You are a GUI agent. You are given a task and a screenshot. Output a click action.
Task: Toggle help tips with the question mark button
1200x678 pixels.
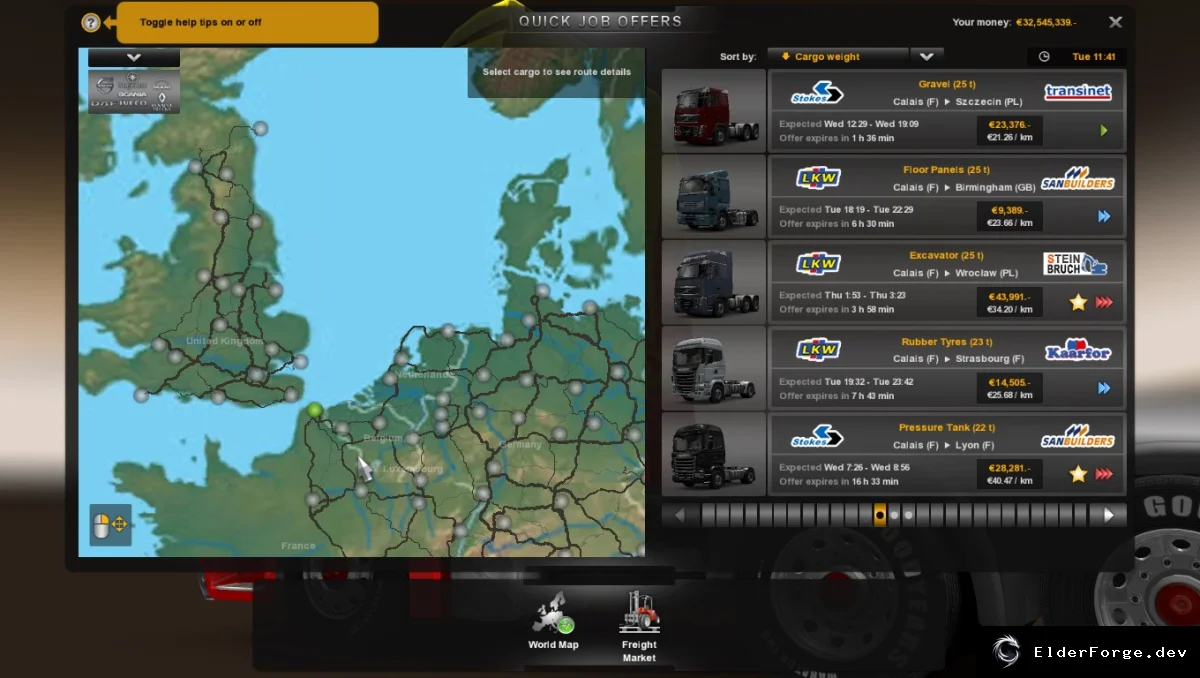click(91, 22)
